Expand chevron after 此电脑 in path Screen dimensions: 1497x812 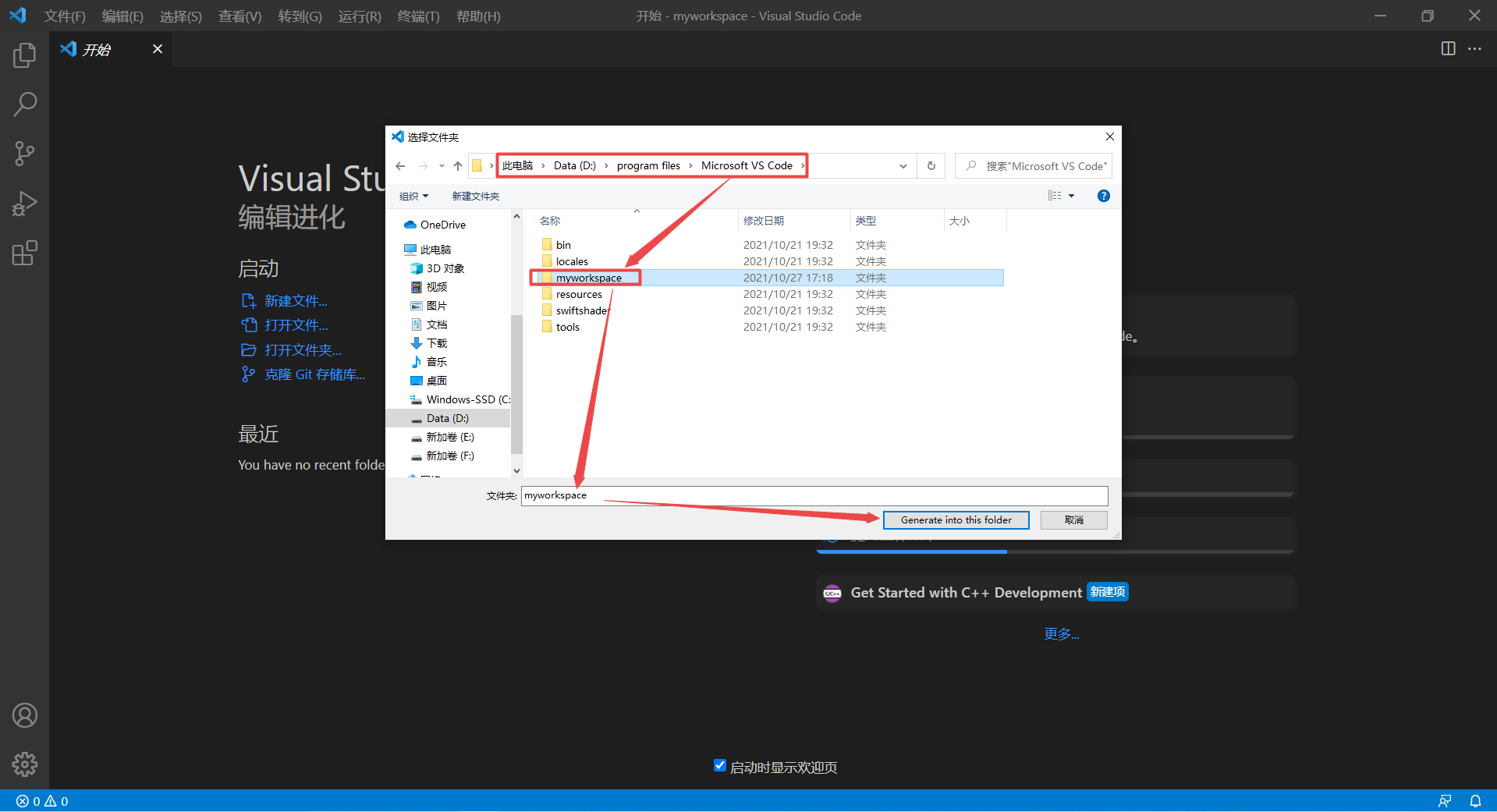coord(543,166)
